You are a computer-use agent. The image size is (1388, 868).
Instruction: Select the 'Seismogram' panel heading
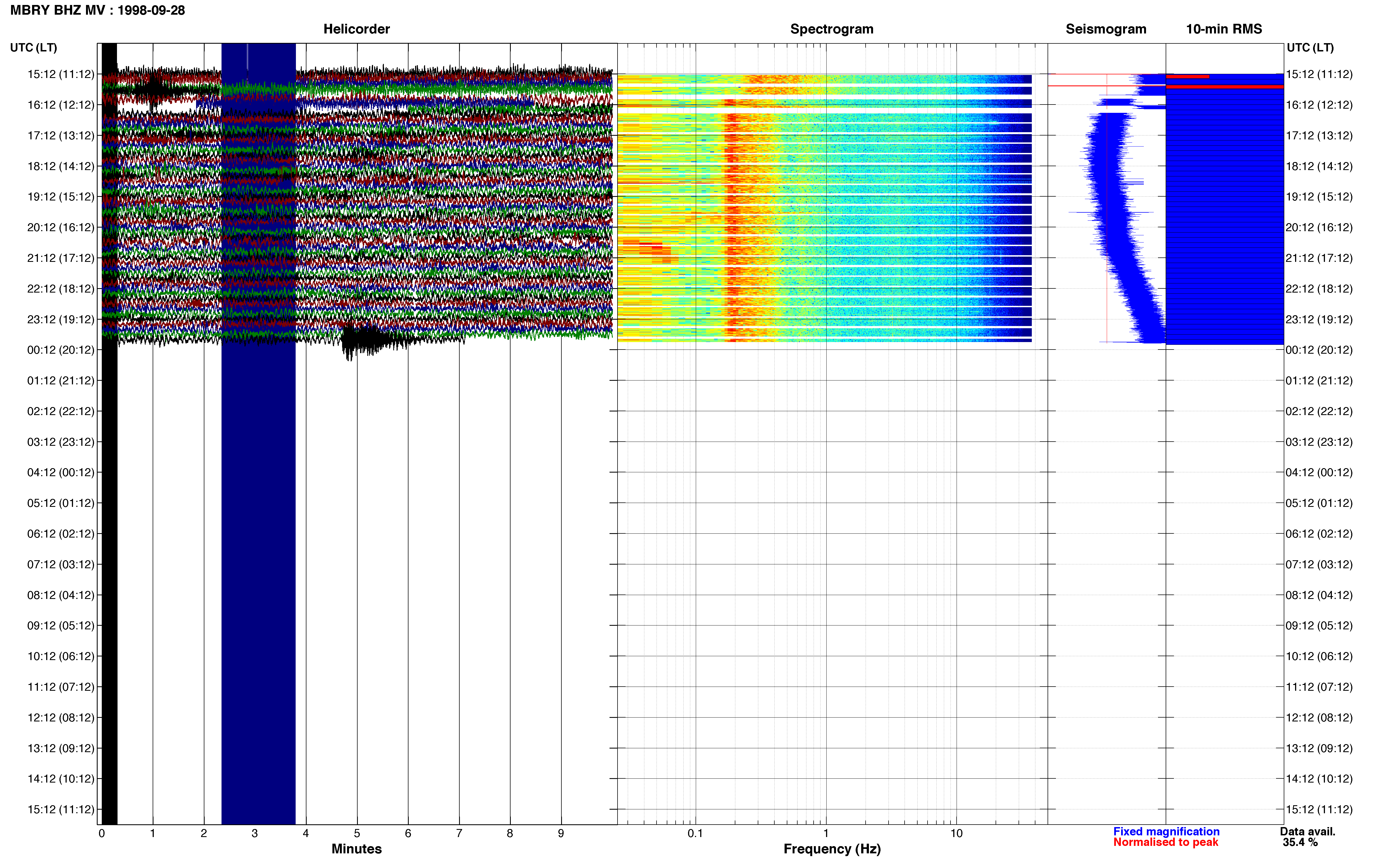click(1106, 29)
